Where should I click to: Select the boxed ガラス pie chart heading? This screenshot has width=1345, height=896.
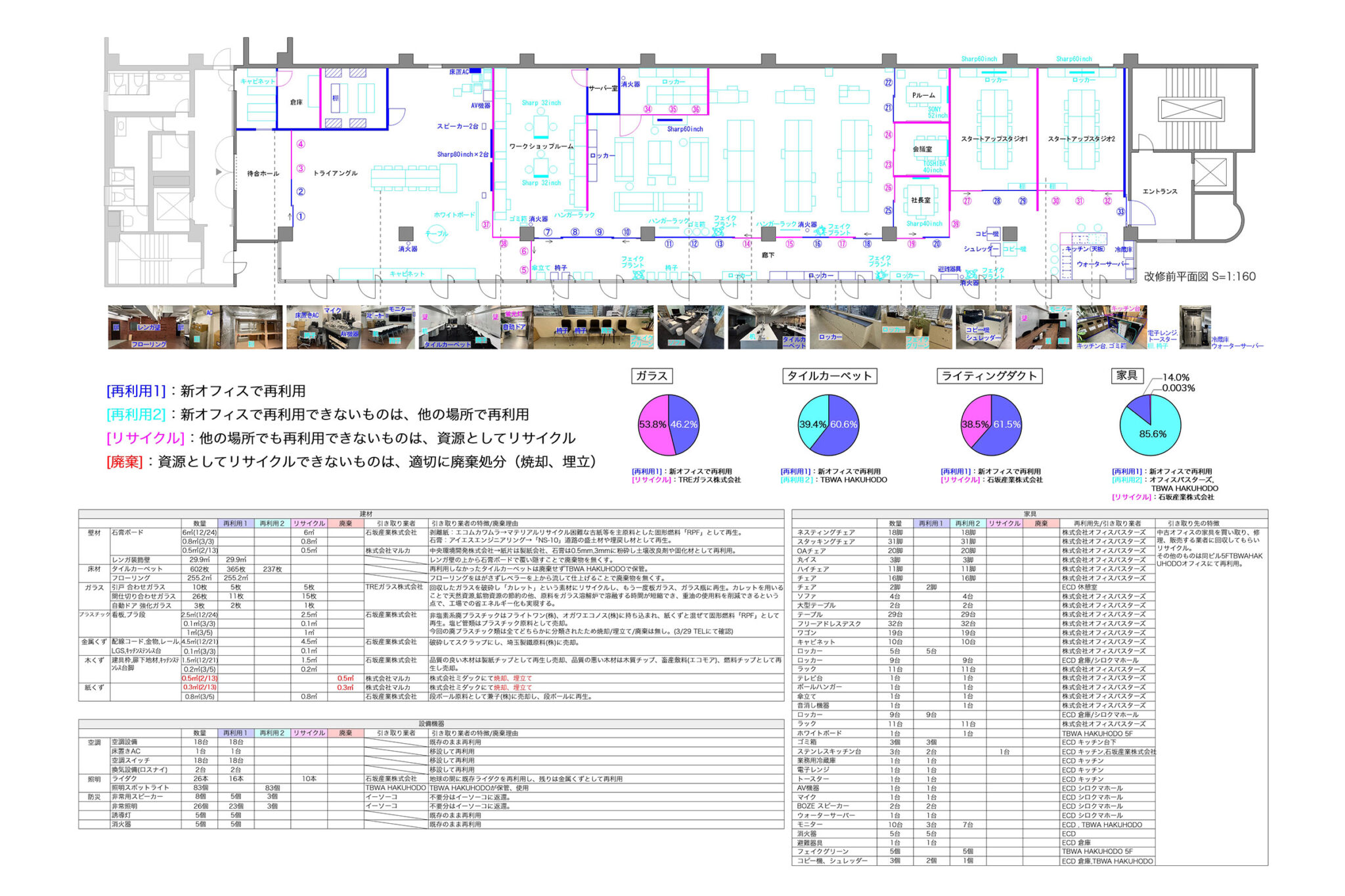coord(651,376)
